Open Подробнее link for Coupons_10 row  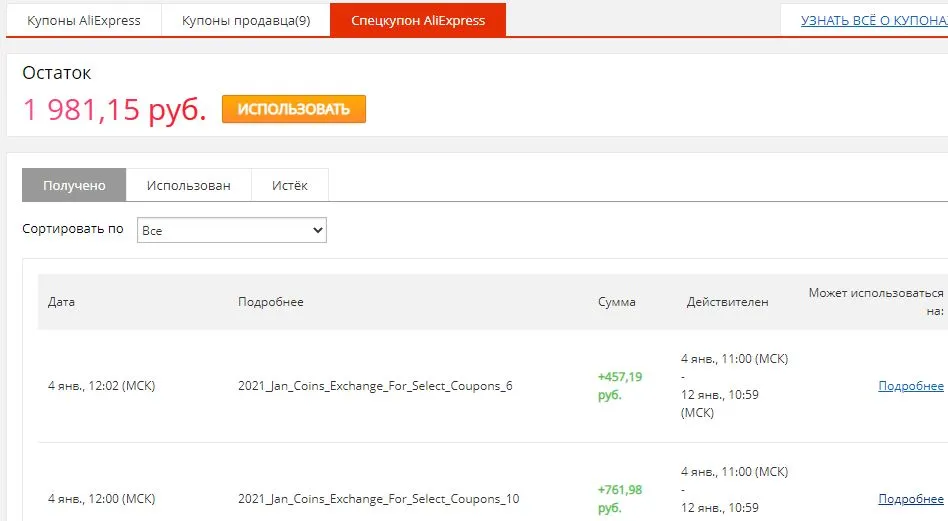point(911,499)
